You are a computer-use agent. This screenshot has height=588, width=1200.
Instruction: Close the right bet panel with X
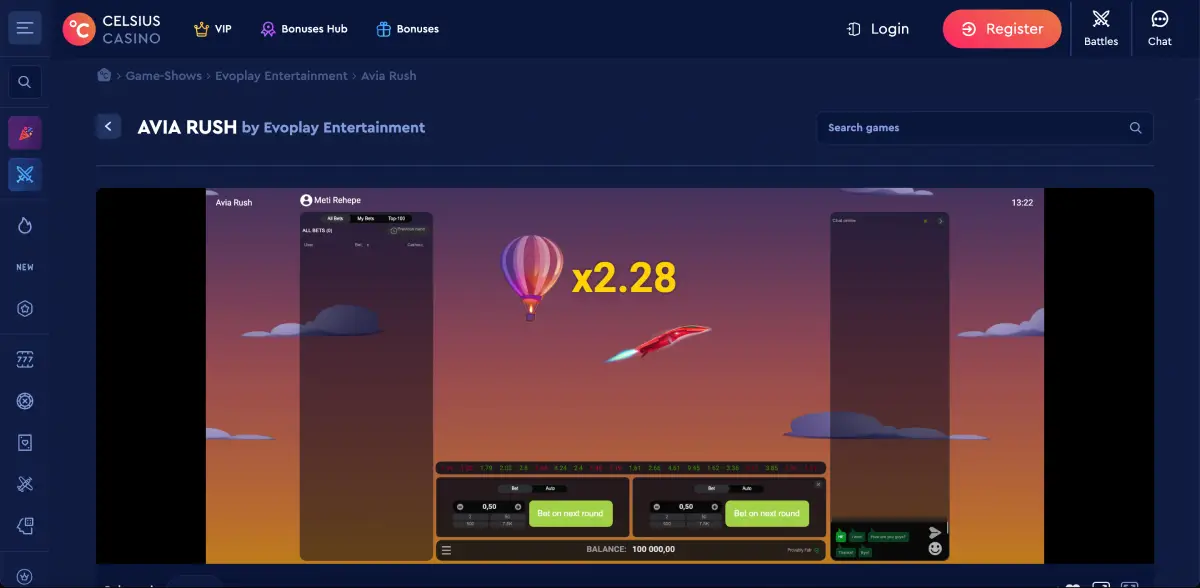[x=818, y=484]
